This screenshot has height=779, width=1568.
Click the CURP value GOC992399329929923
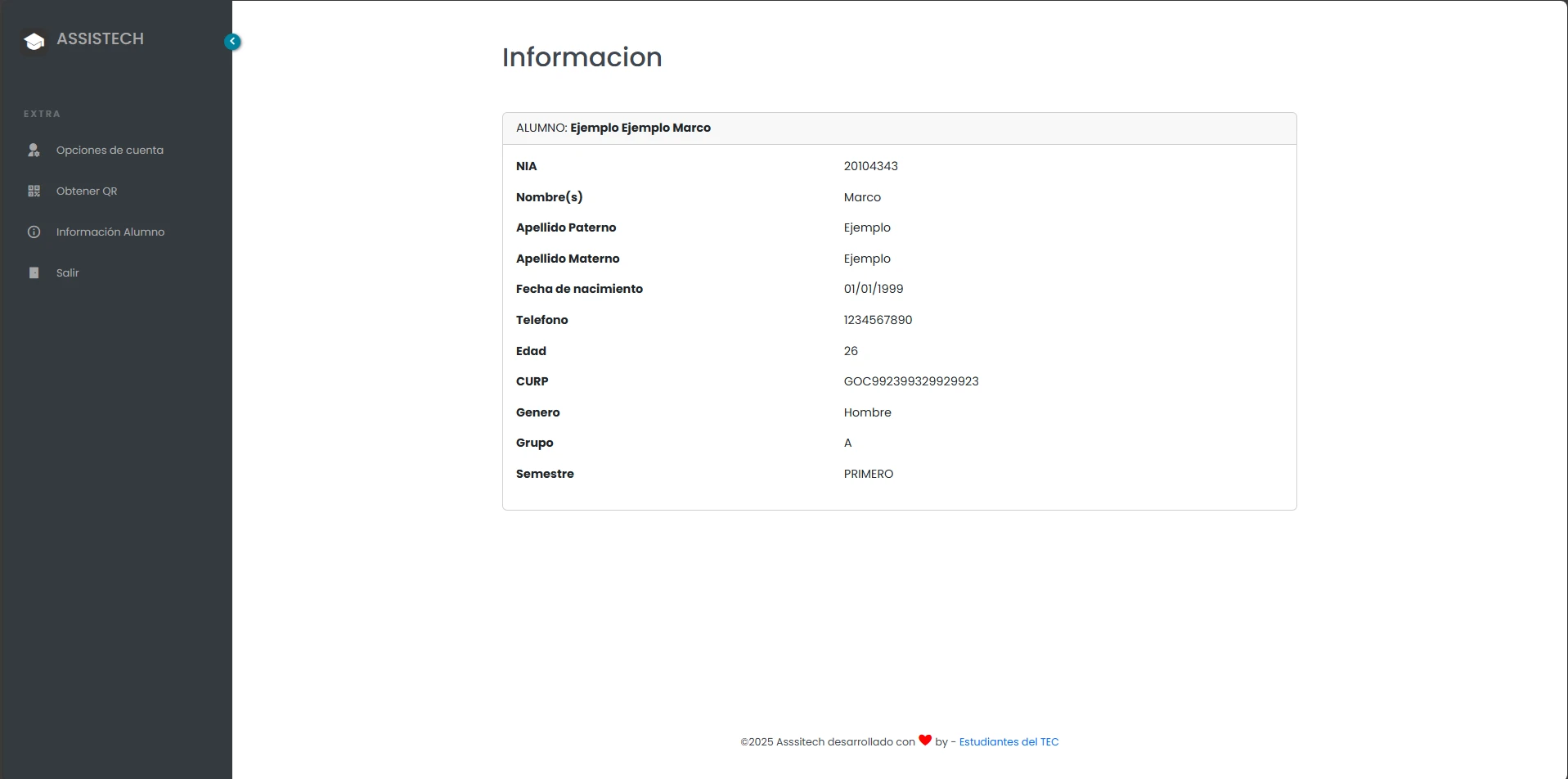[911, 381]
